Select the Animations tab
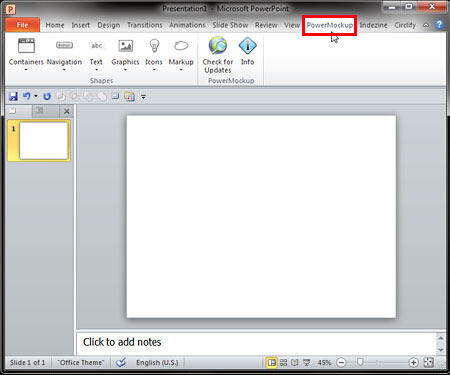450x375 pixels. point(187,25)
